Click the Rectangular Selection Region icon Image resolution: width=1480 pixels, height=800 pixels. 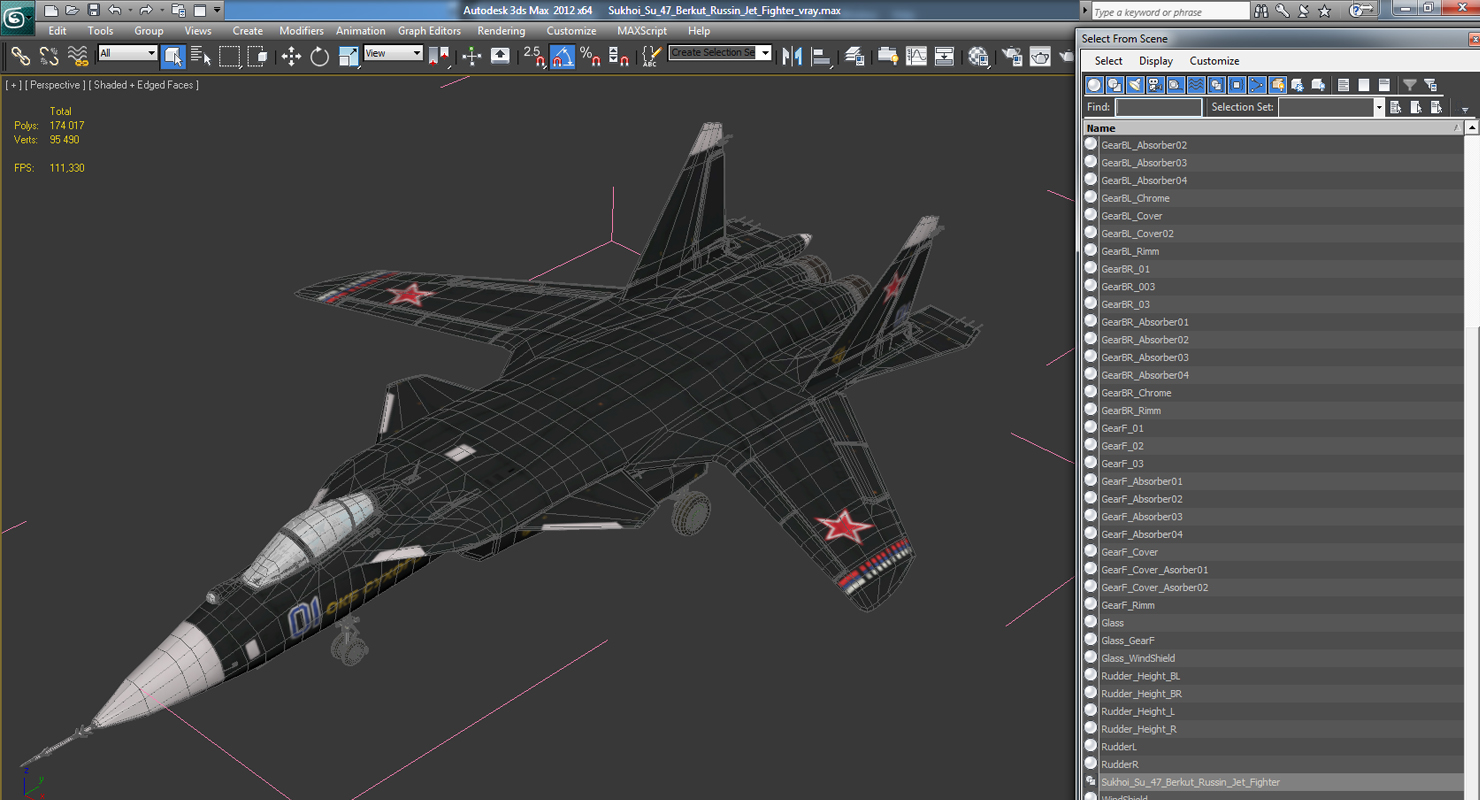click(230, 56)
